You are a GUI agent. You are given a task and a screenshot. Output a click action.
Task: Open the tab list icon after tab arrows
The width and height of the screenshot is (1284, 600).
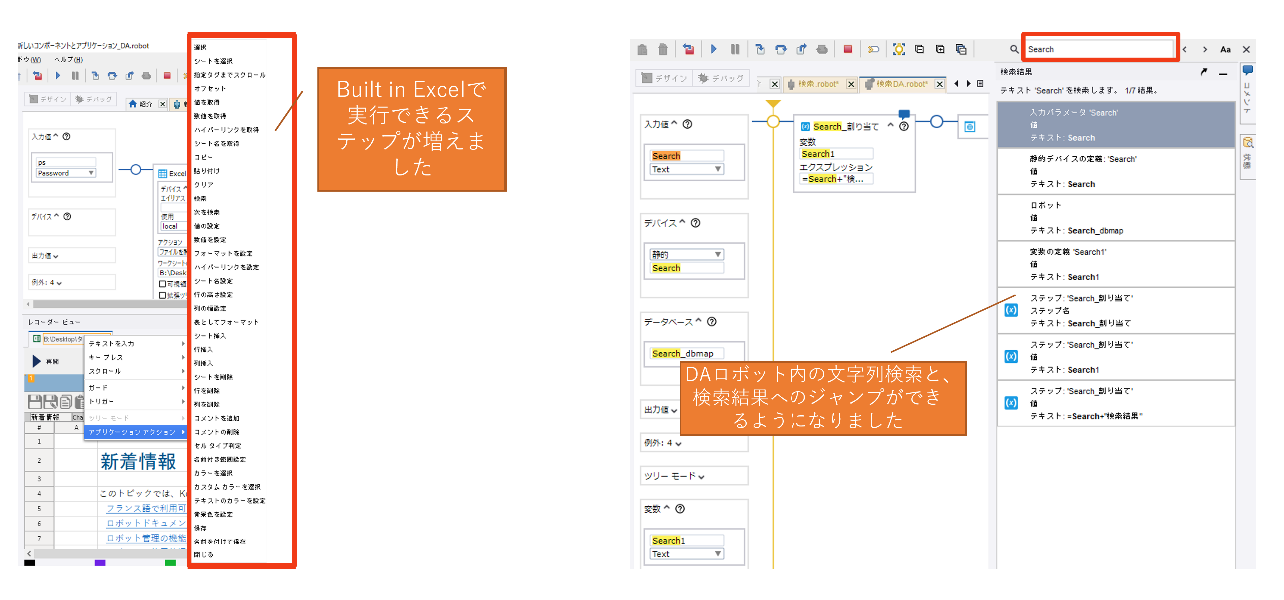979,83
